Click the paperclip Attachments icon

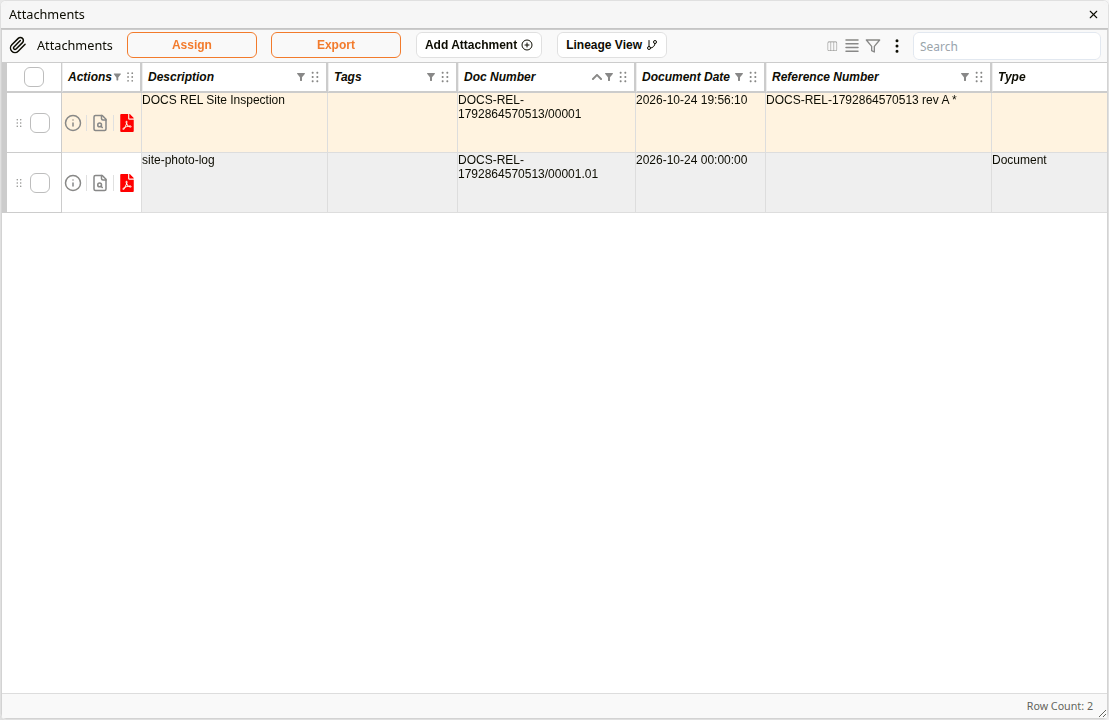point(18,45)
